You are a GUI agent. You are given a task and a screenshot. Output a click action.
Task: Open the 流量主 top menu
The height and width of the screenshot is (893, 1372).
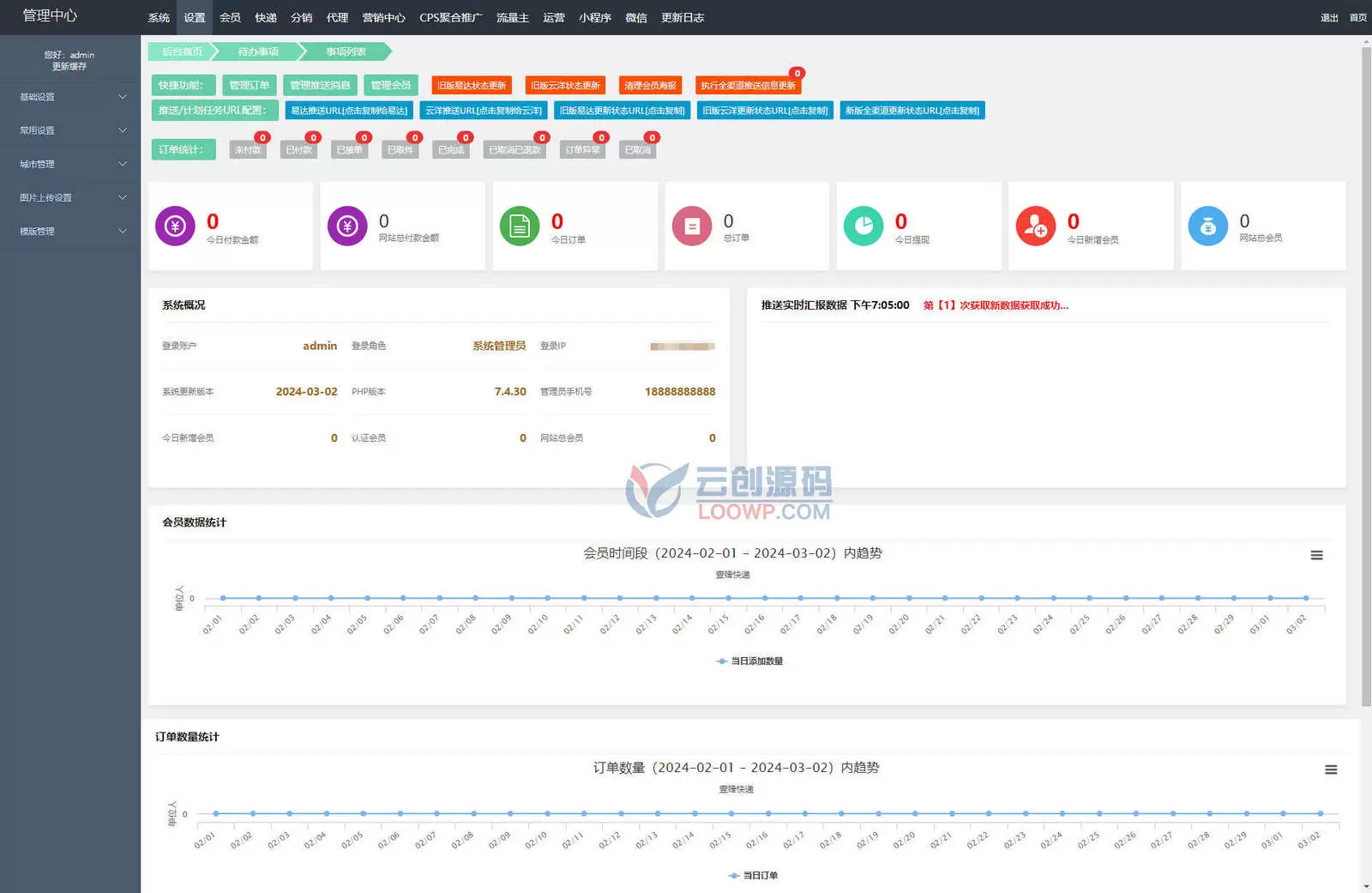(513, 17)
